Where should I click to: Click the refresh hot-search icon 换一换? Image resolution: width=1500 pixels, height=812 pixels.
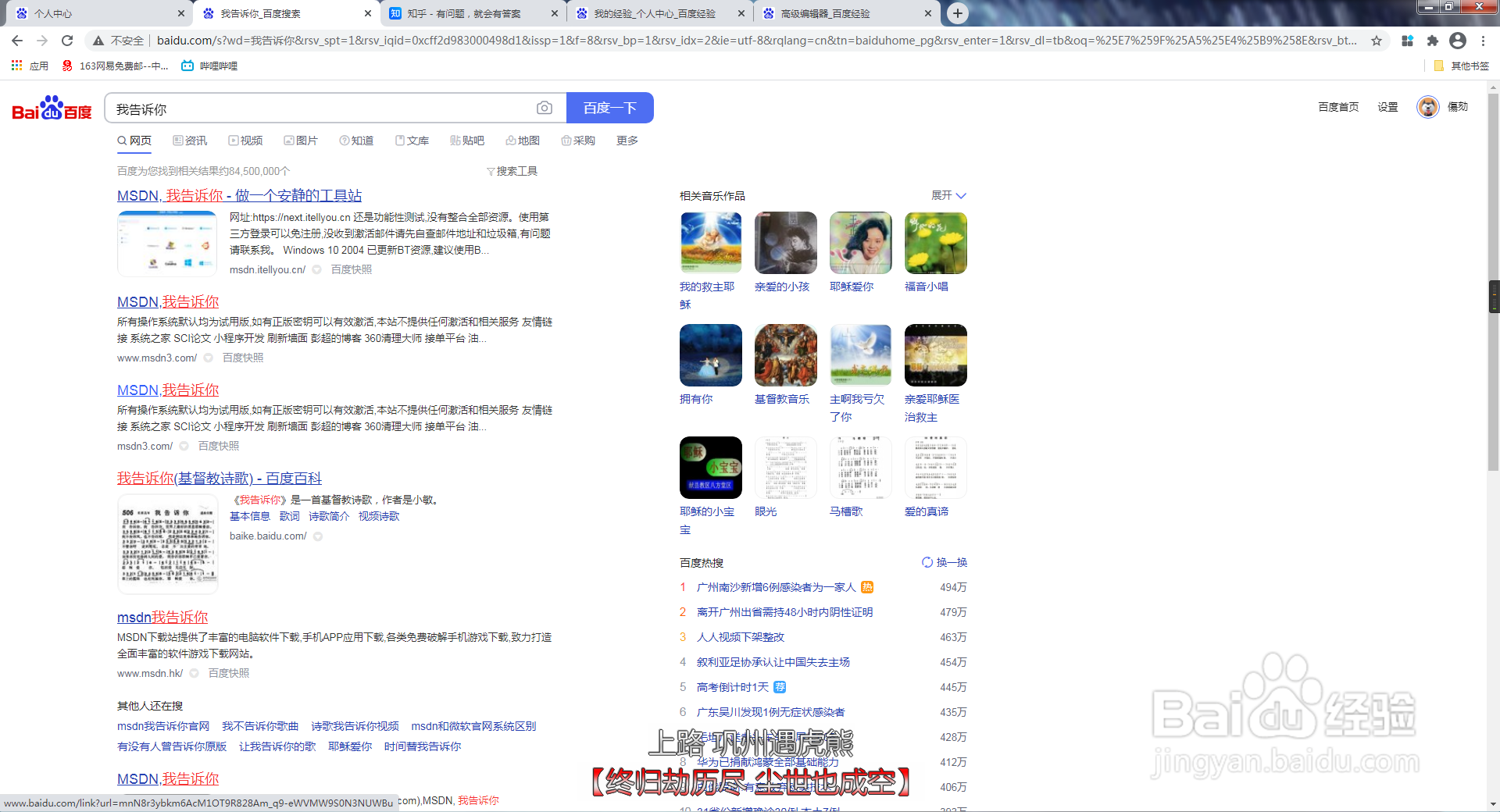[x=945, y=562]
